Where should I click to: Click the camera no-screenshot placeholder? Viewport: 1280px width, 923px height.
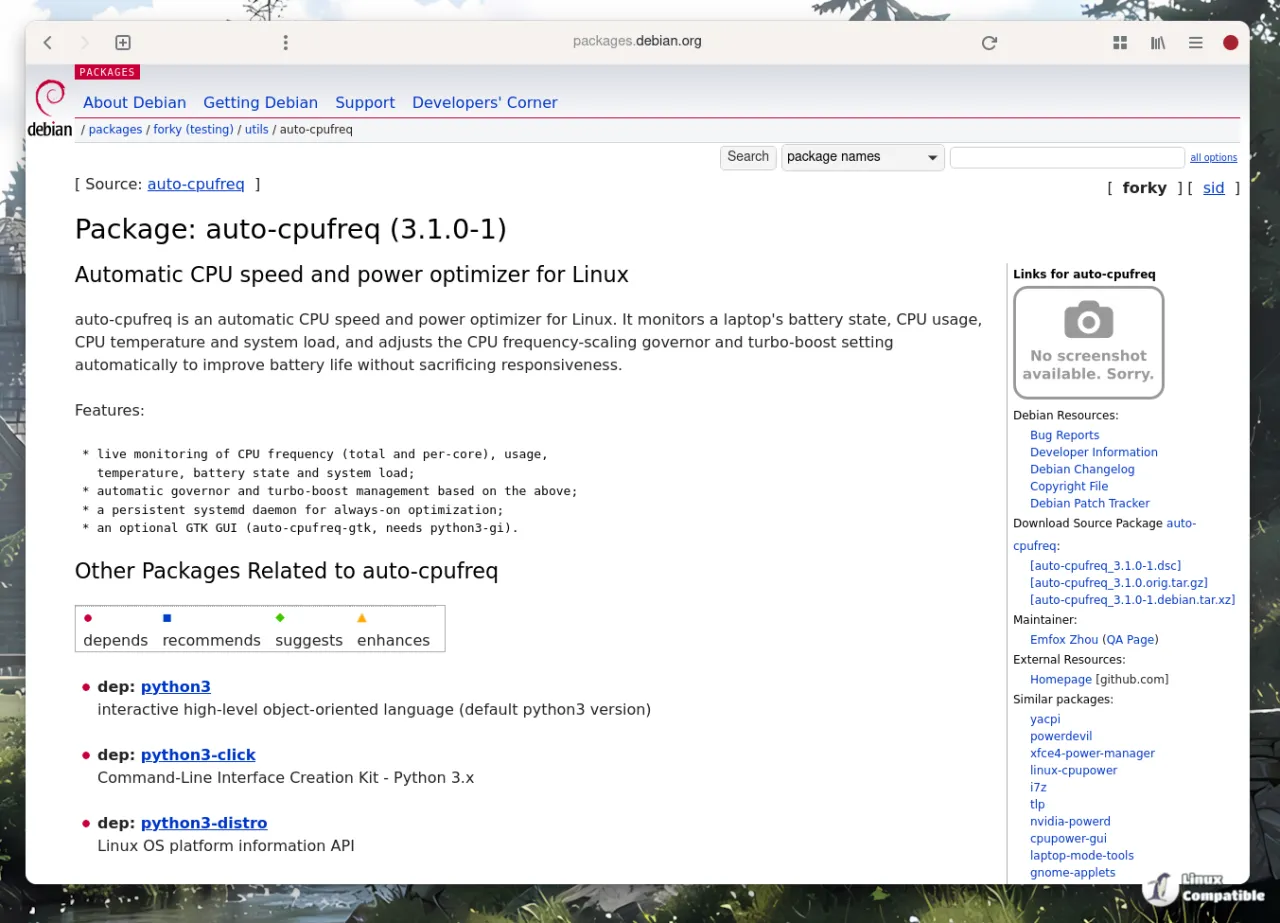(x=1088, y=342)
